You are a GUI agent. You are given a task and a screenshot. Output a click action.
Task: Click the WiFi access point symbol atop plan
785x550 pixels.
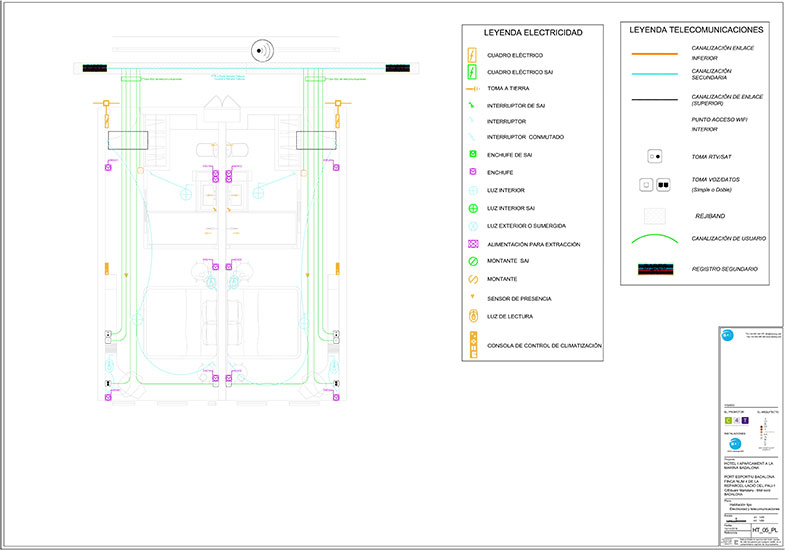tap(262, 48)
